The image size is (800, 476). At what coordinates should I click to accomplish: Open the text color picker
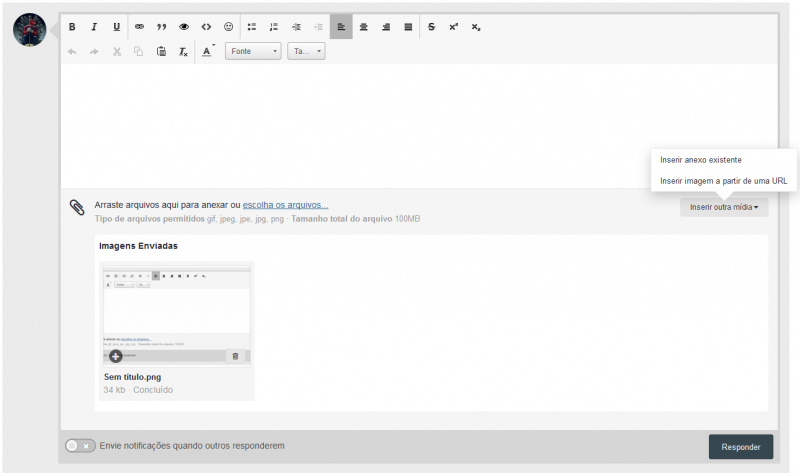tap(208, 51)
